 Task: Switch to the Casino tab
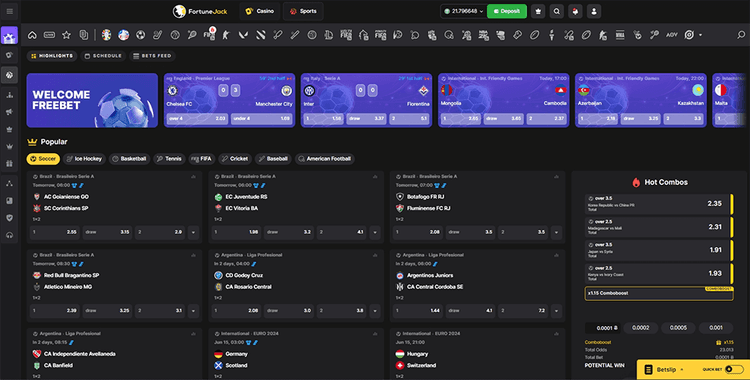[260, 11]
